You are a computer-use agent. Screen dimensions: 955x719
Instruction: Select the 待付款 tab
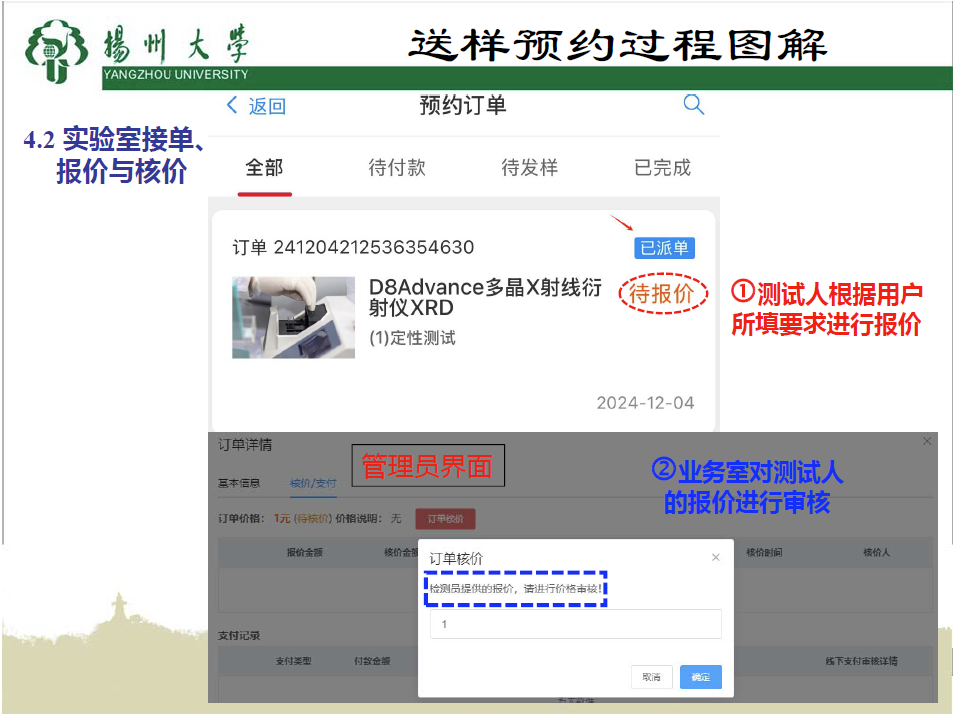[x=397, y=168]
